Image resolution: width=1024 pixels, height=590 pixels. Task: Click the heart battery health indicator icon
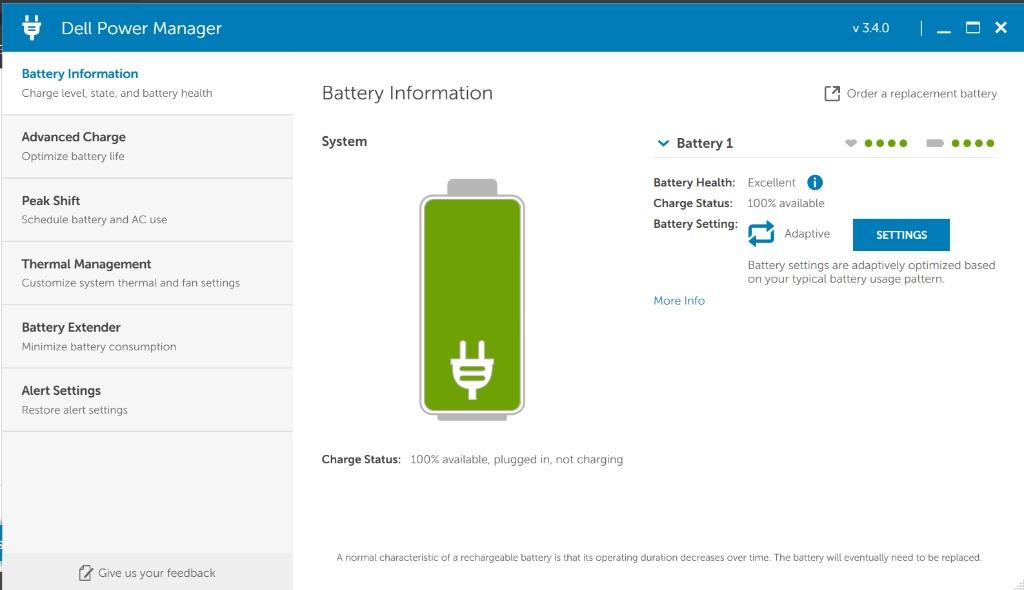click(851, 143)
